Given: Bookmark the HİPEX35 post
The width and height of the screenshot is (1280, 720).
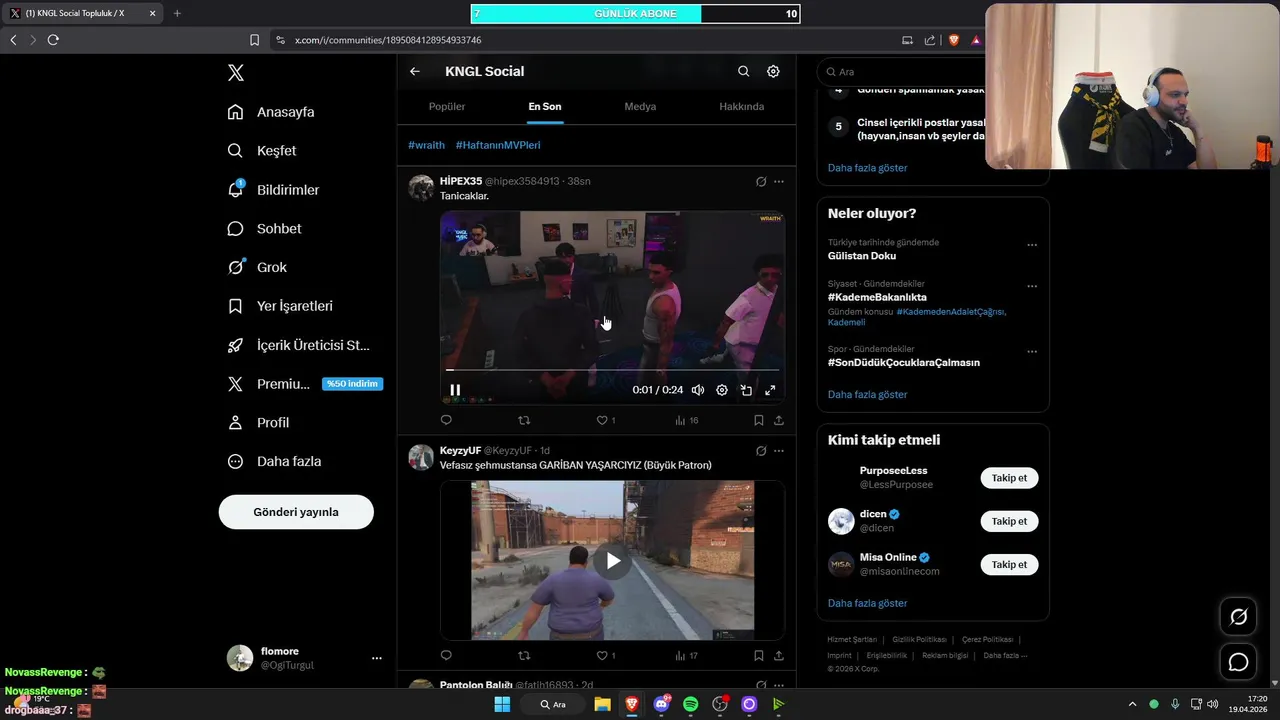Looking at the screenshot, I should 759,421.
